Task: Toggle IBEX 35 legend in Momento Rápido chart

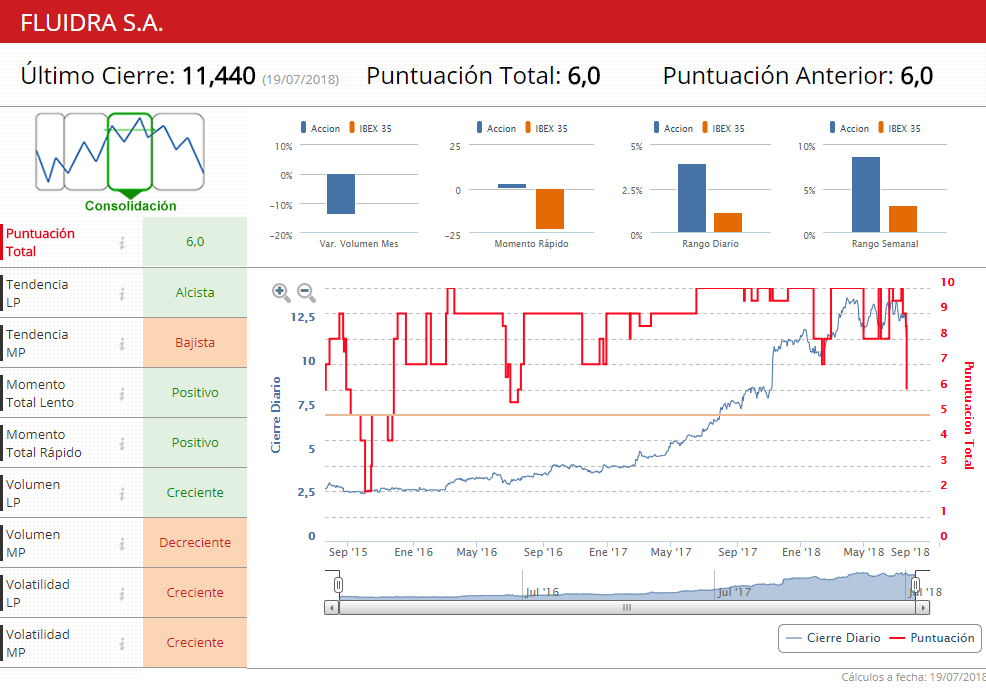Action: 546,128
